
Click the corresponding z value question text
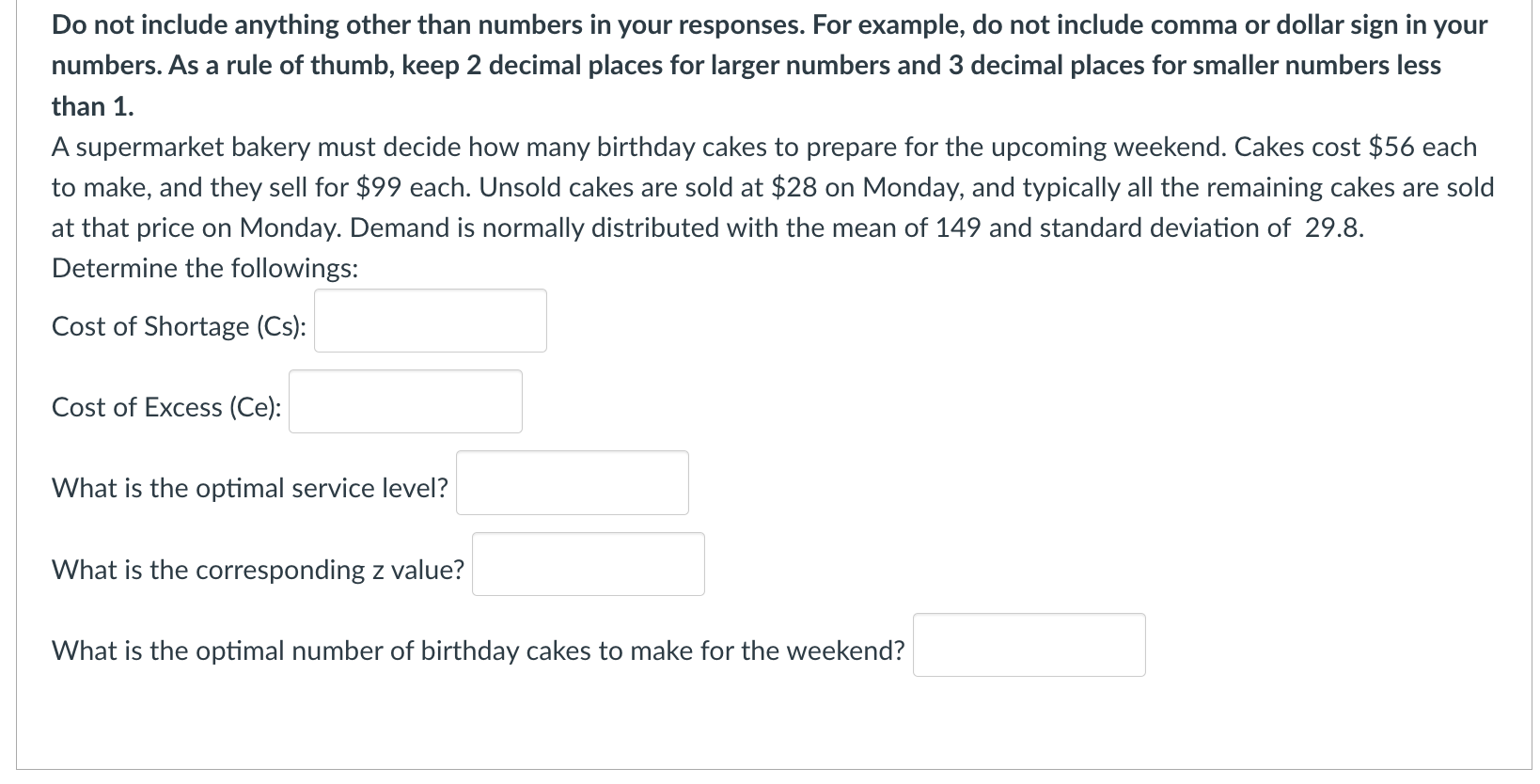point(257,569)
